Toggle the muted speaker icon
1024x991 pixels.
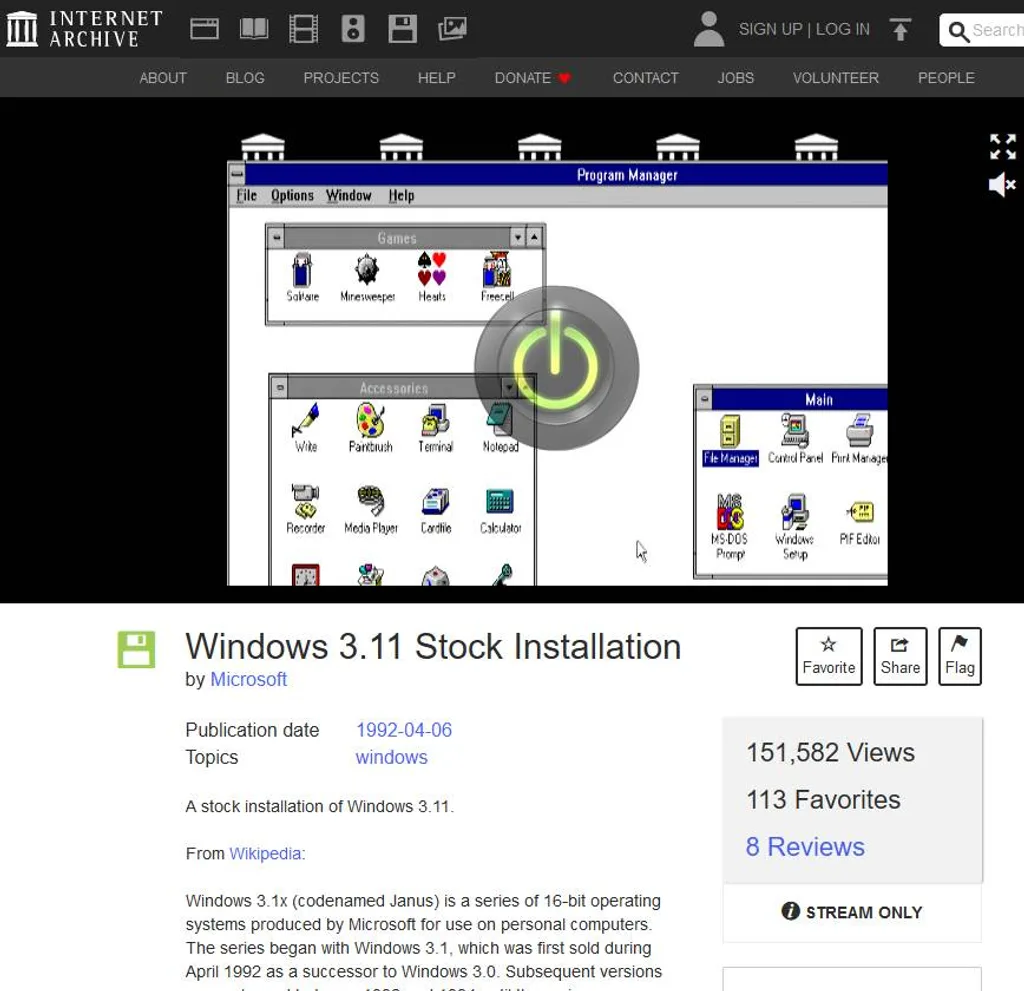[x=1002, y=185]
